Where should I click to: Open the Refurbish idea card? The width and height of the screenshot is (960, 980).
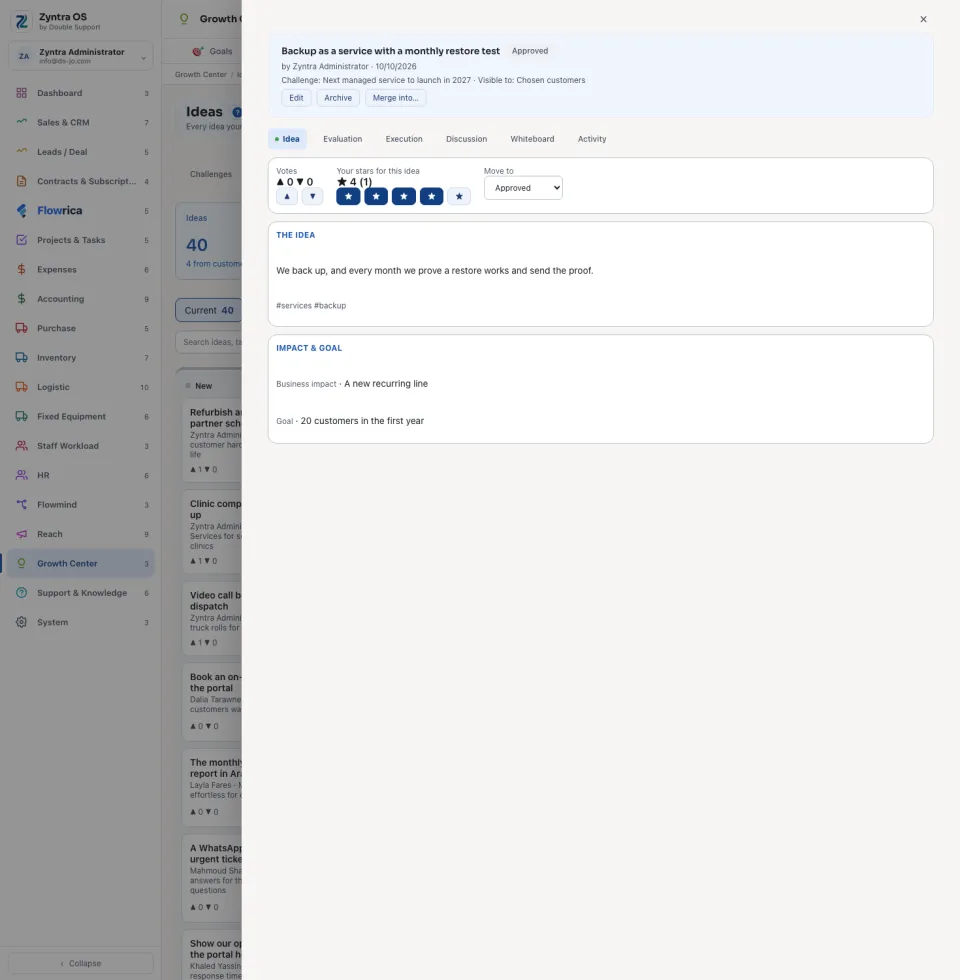[x=212, y=441]
